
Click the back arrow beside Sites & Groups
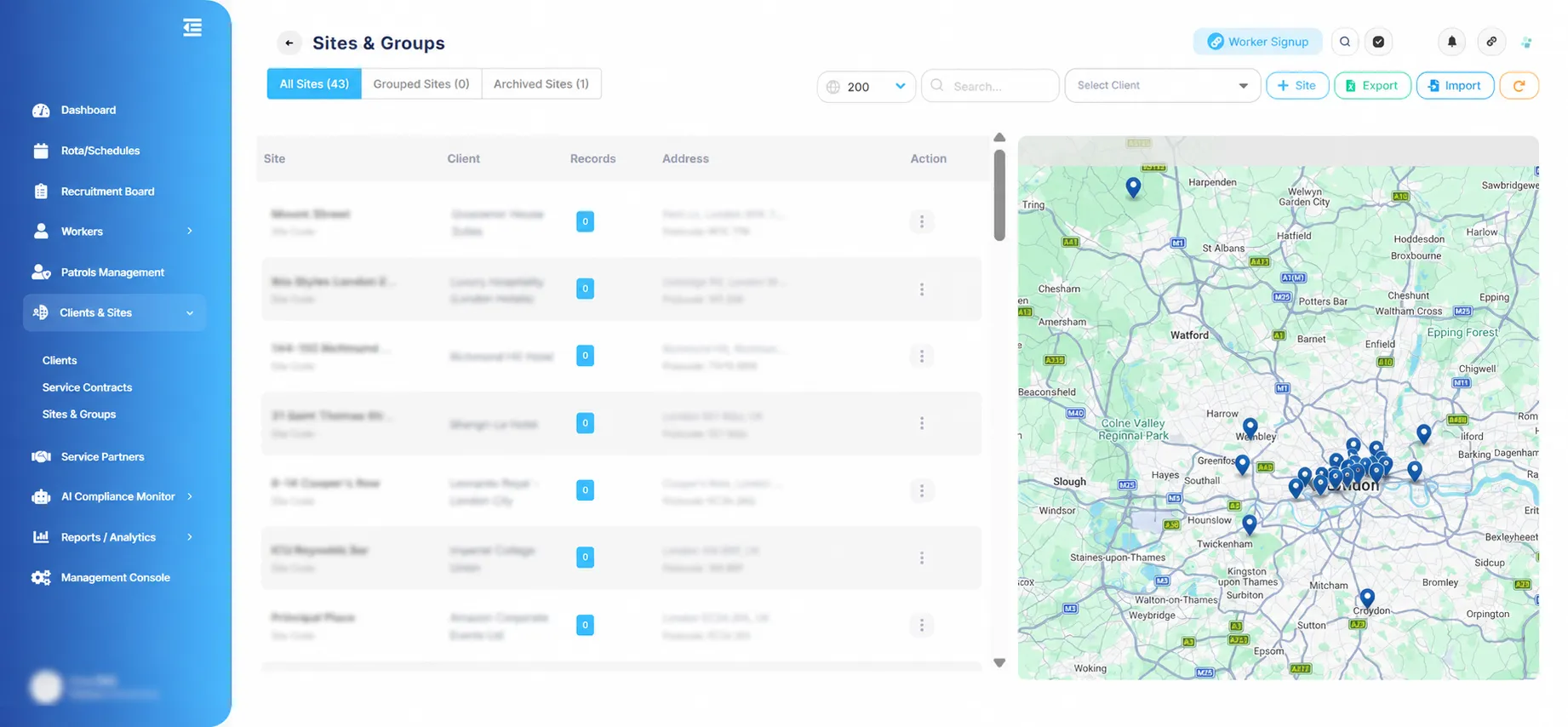(289, 43)
